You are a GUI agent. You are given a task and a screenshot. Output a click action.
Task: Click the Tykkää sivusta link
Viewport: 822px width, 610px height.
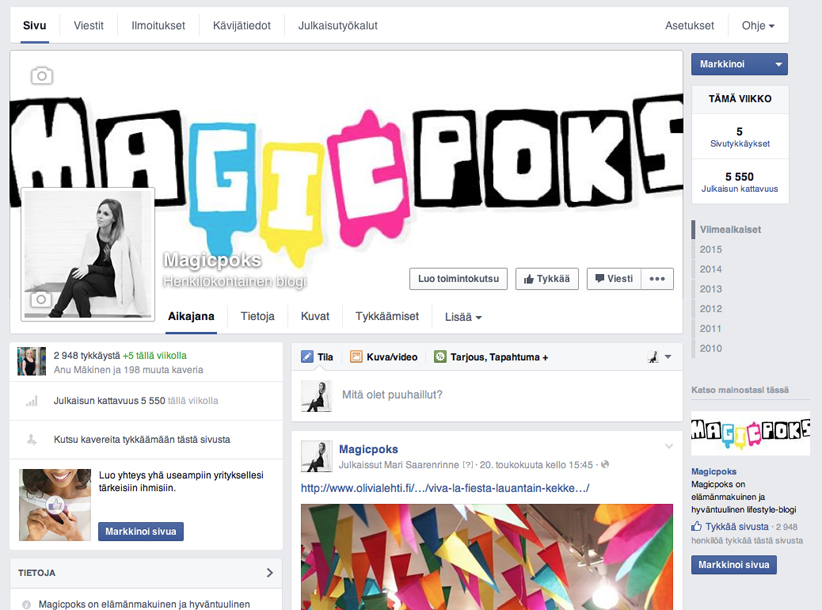737,526
